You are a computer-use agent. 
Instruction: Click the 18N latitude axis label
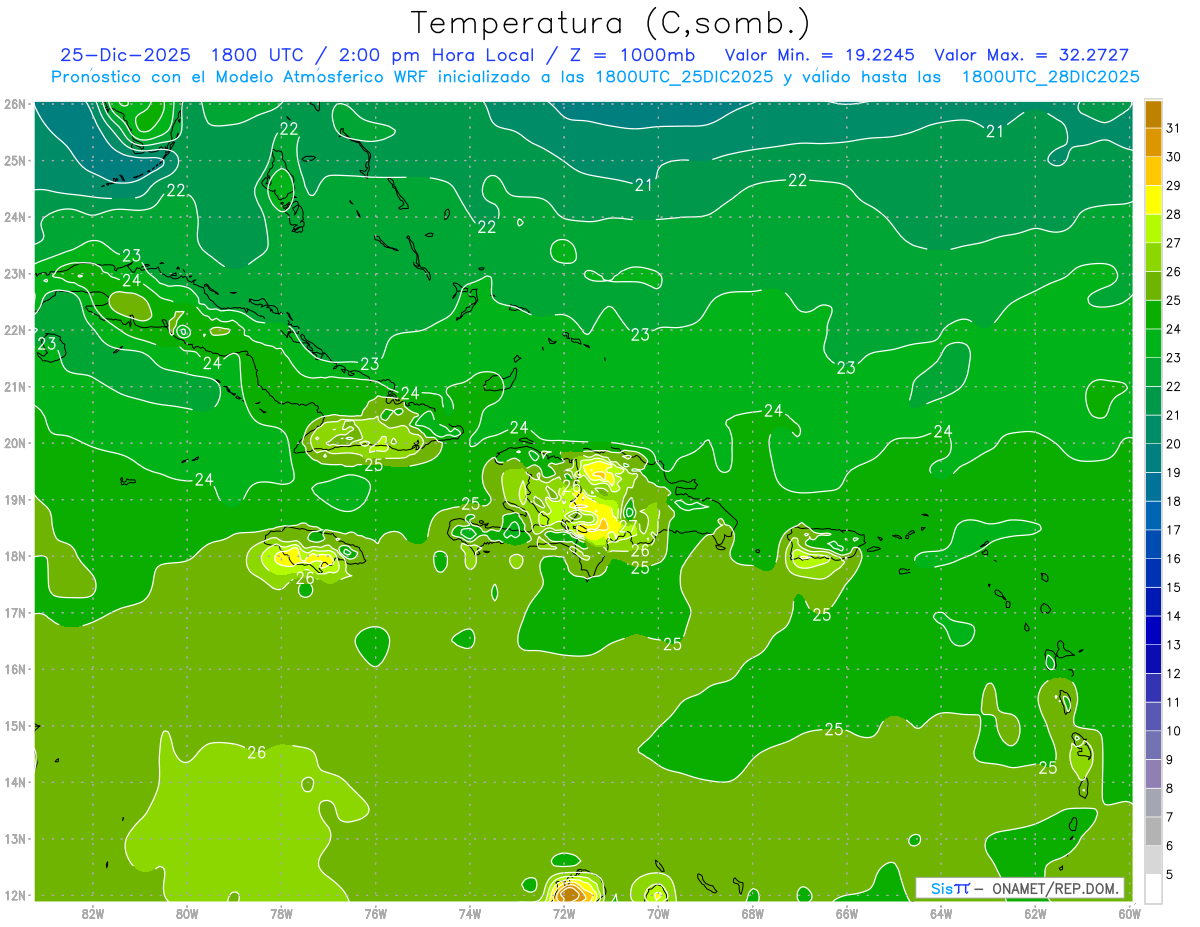(x=15, y=556)
